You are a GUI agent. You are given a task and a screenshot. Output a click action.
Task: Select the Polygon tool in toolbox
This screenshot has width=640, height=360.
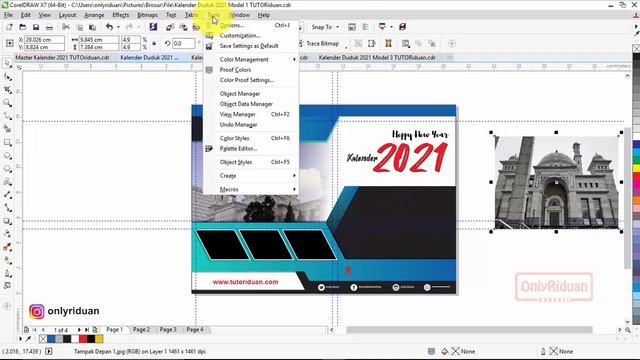(x=7, y=169)
